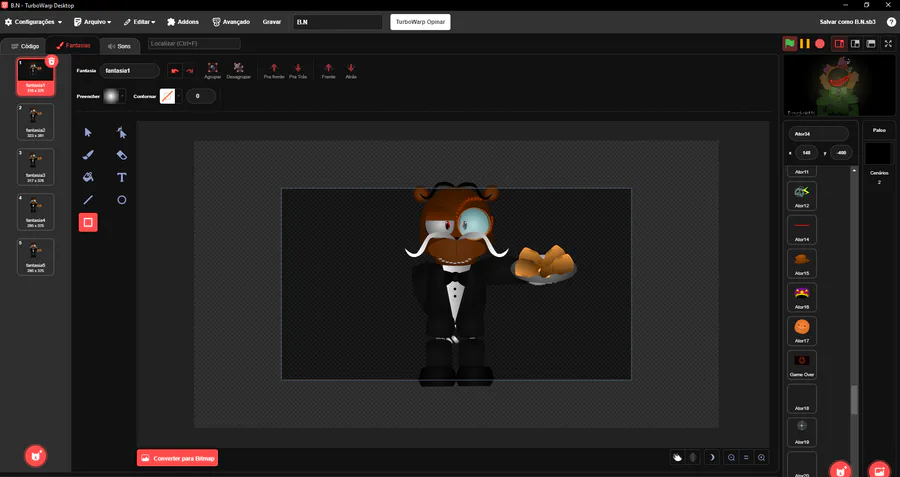Select the arrow Select tool
The height and width of the screenshot is (477, 900).
(x=88, y=133)
